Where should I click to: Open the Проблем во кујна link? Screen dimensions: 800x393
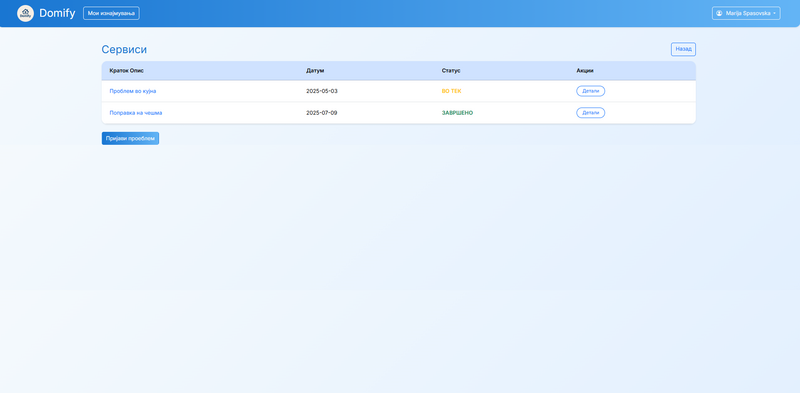133,91
